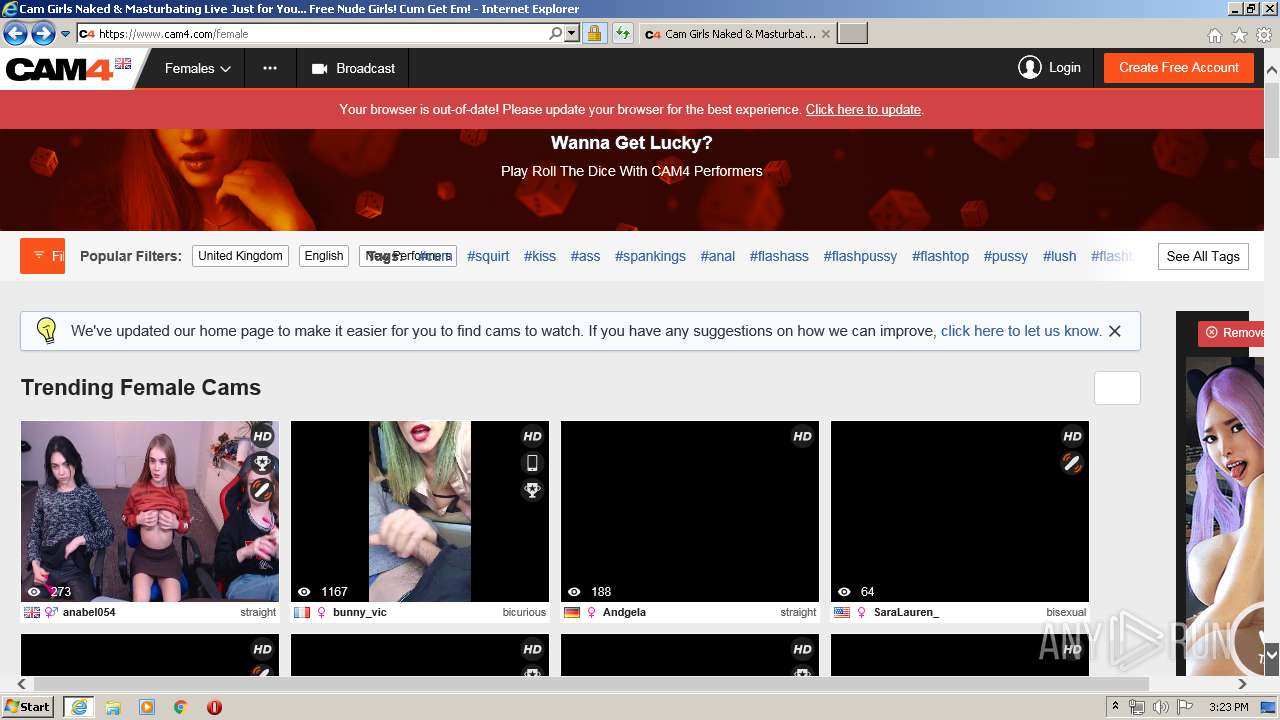Click the German flag next to Andgela
This screenshot has height=720, width=1280.
(572, 612)
